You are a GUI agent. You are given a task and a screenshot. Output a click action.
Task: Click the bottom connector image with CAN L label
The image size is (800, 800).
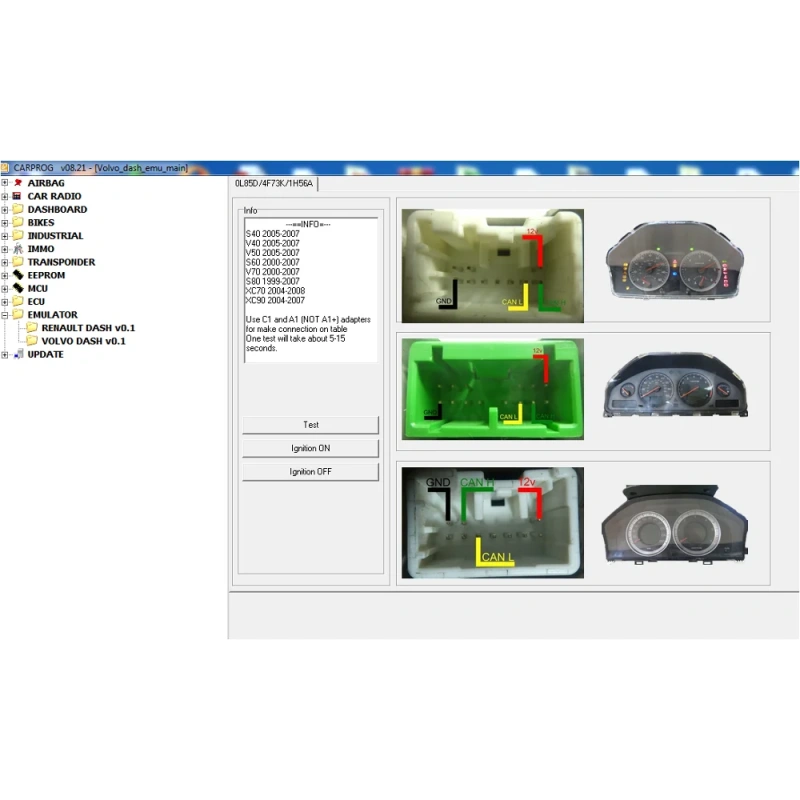[x=493, y=522]
